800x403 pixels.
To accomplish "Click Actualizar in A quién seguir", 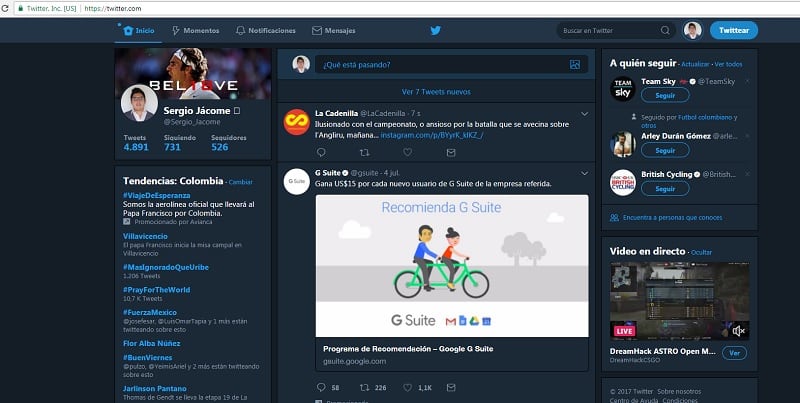I will 695,64.
